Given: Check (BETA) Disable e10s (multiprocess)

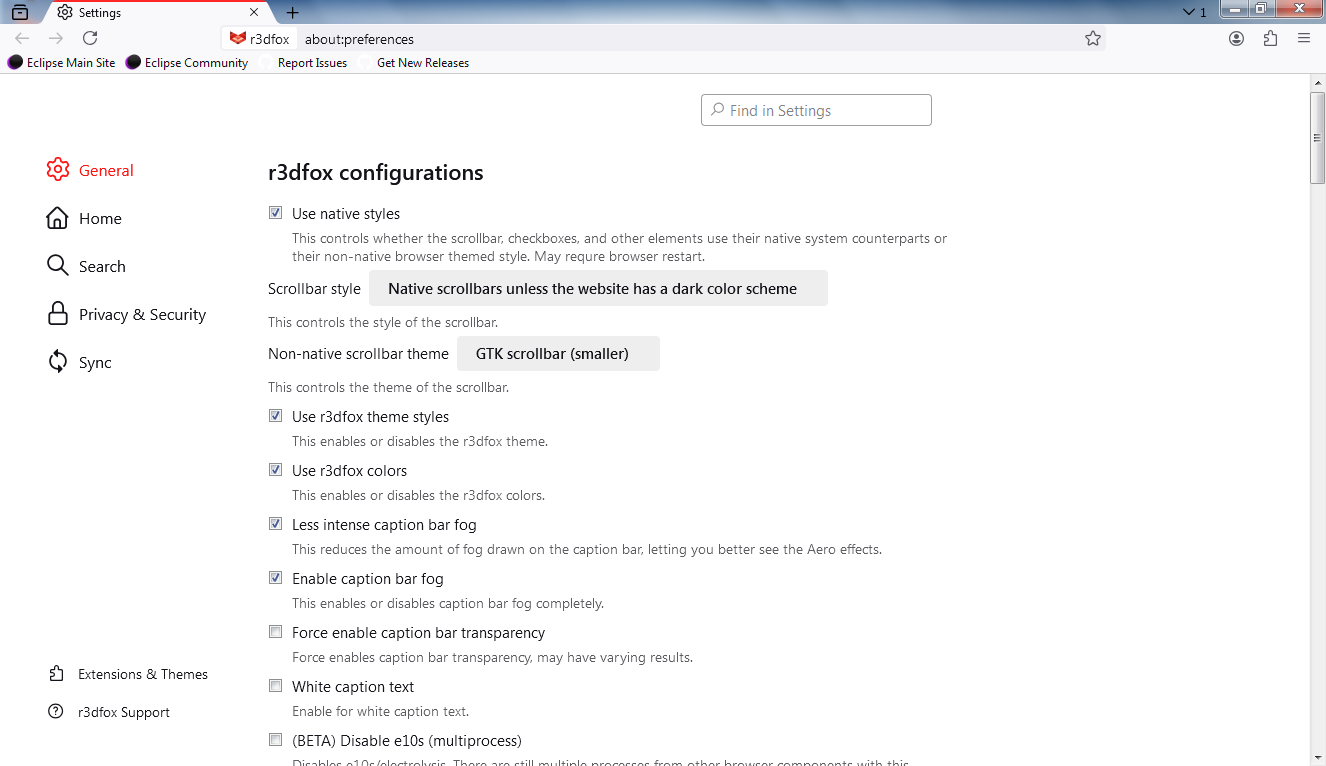Looking at the screenshot, I should pos(276,740).
